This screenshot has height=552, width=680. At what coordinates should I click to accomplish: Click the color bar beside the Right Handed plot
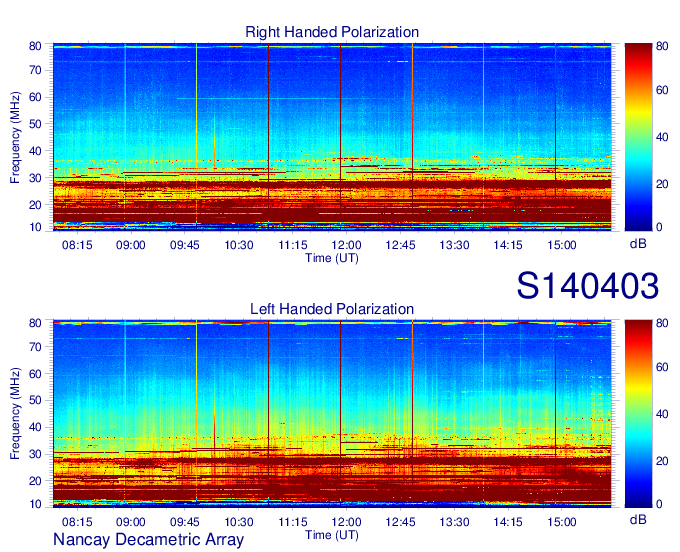tap(638, 137)
